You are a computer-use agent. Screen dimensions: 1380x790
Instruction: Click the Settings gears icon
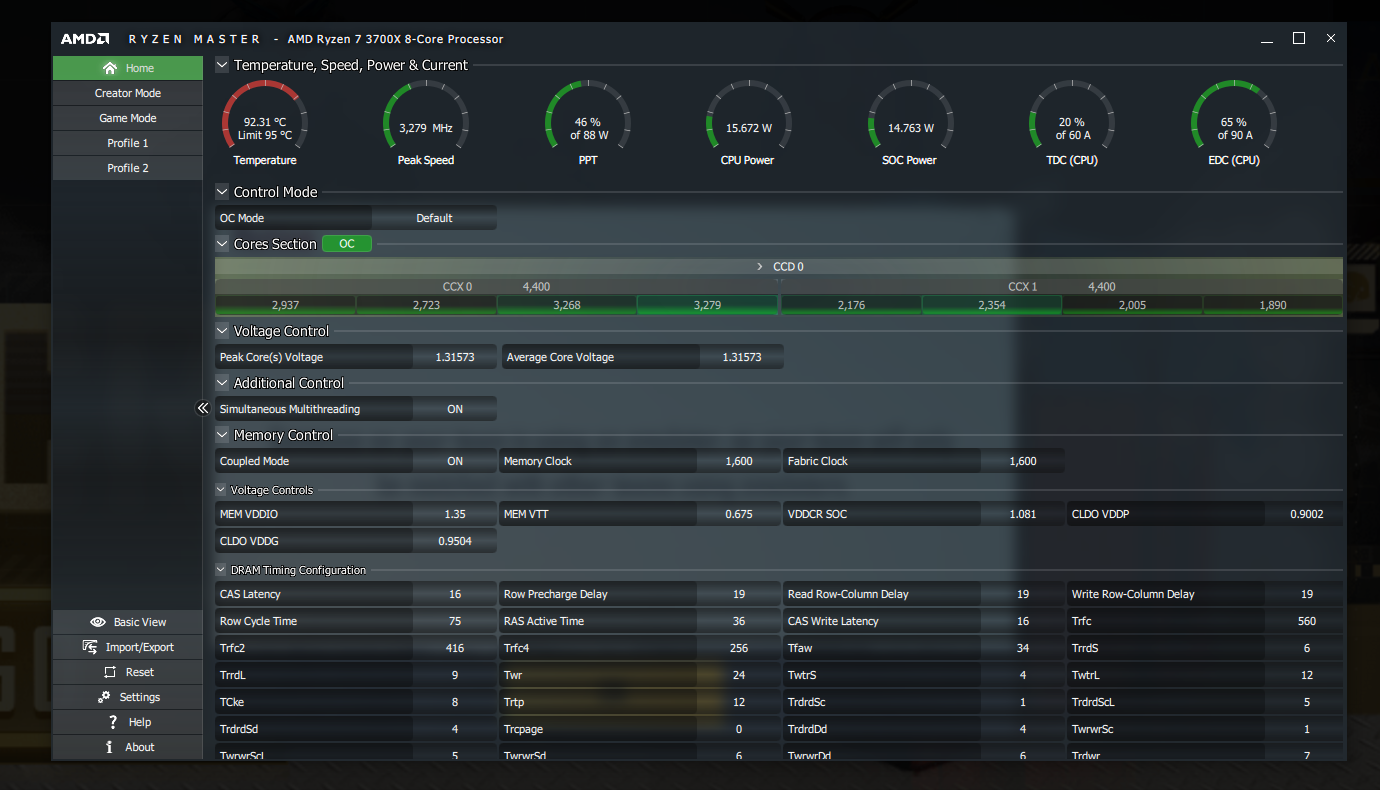click(x=104, y=697)
